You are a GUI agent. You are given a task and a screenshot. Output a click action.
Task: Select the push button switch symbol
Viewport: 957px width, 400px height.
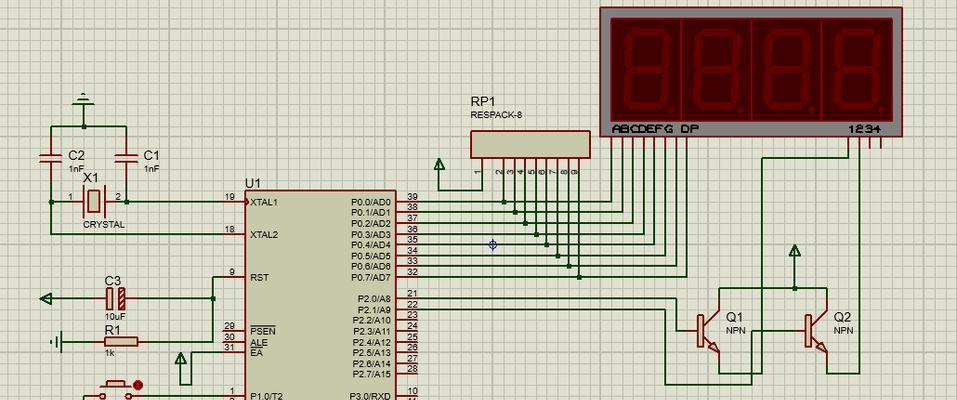[114, 390]
